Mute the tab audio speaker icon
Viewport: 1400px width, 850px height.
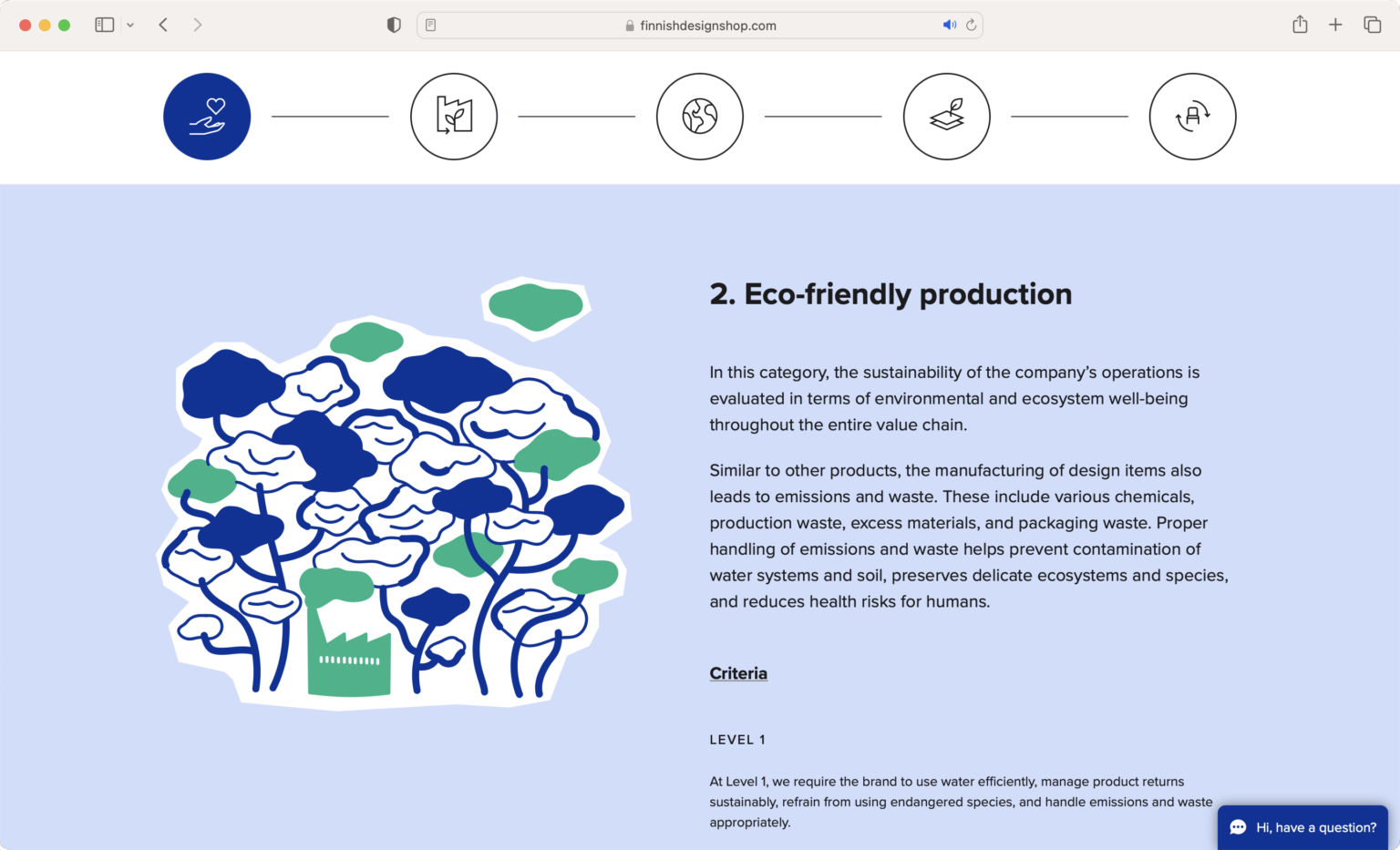coord(949,26)
